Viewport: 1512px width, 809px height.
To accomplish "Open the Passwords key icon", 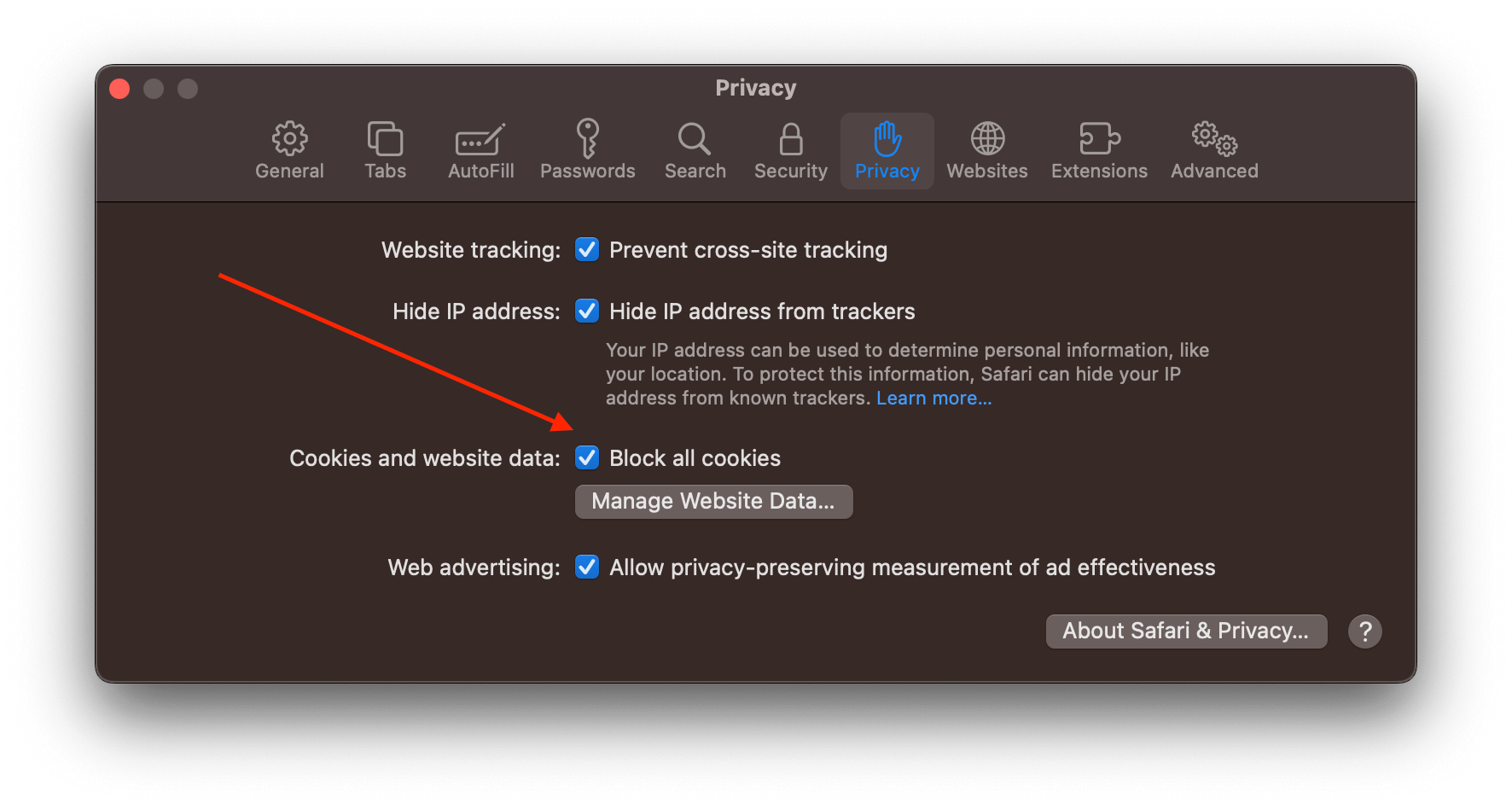I will click(x=587, y=138).
